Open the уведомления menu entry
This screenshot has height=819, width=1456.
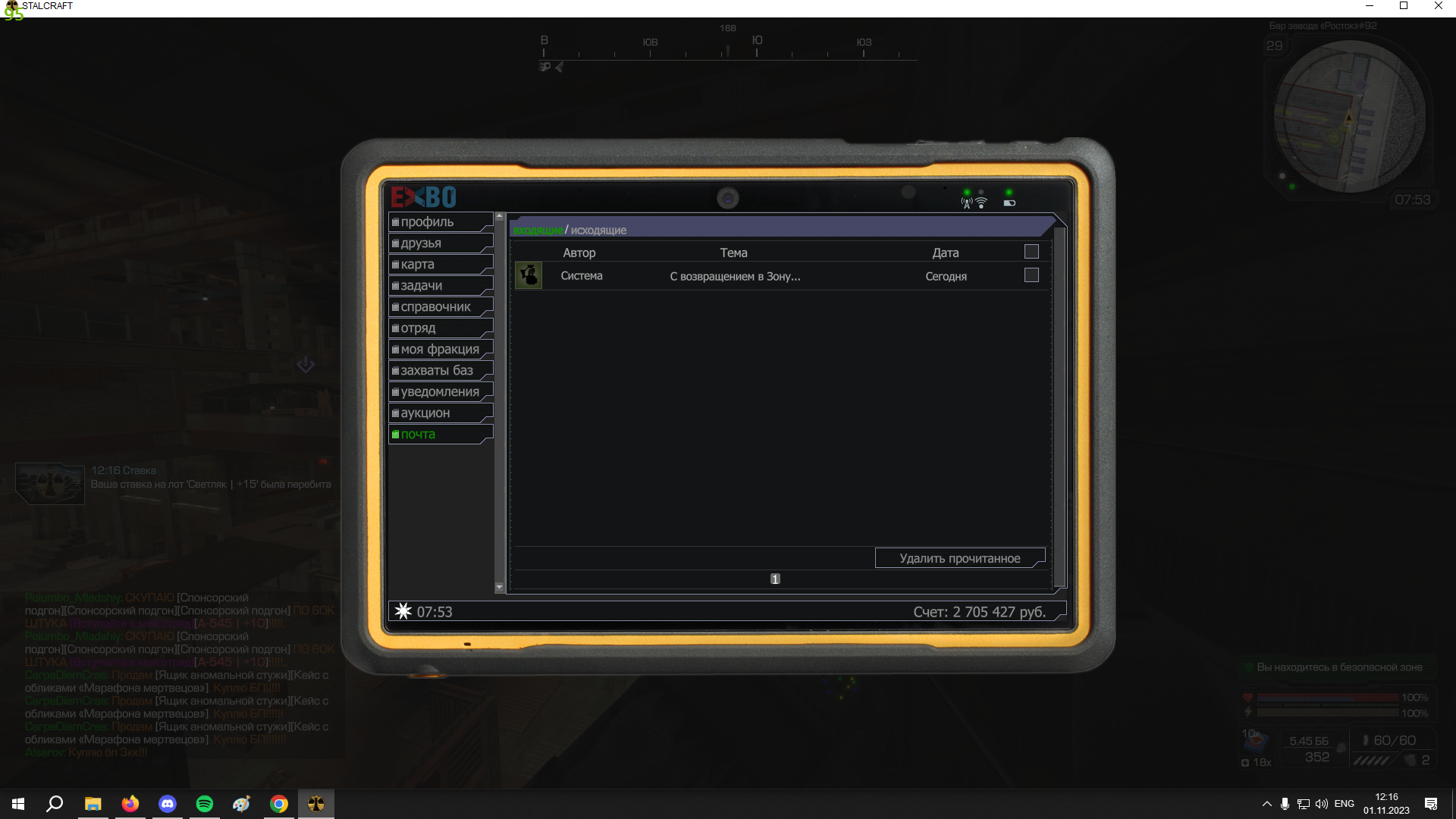(441, 392)
